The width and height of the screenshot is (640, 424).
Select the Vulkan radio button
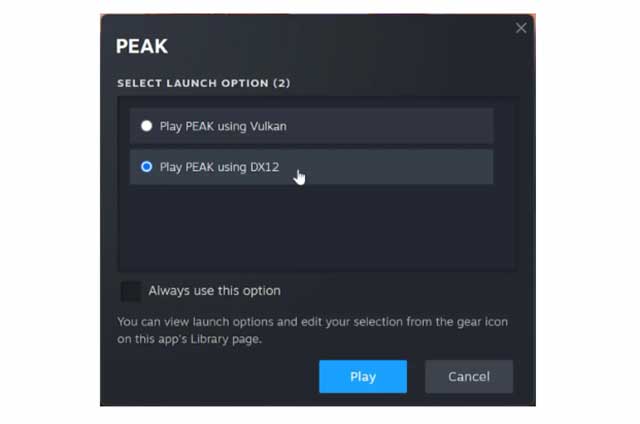tap(147, 126)
